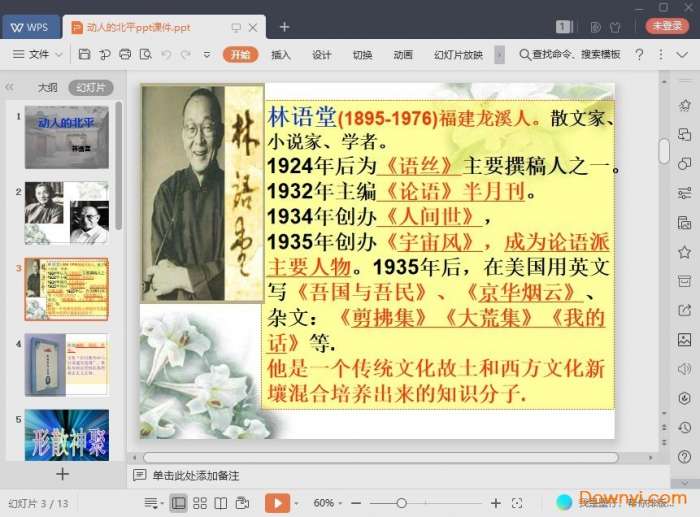The width and height of the screenshot is (700, 517).
Task: Click the 未登录 login button
Action: tap(667, 26)
